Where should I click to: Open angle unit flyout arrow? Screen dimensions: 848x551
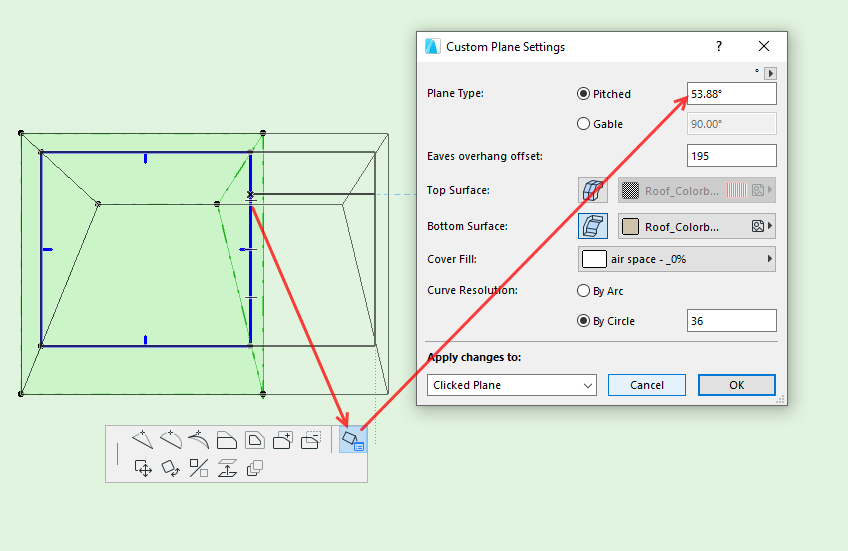click(x=771, y=73)
